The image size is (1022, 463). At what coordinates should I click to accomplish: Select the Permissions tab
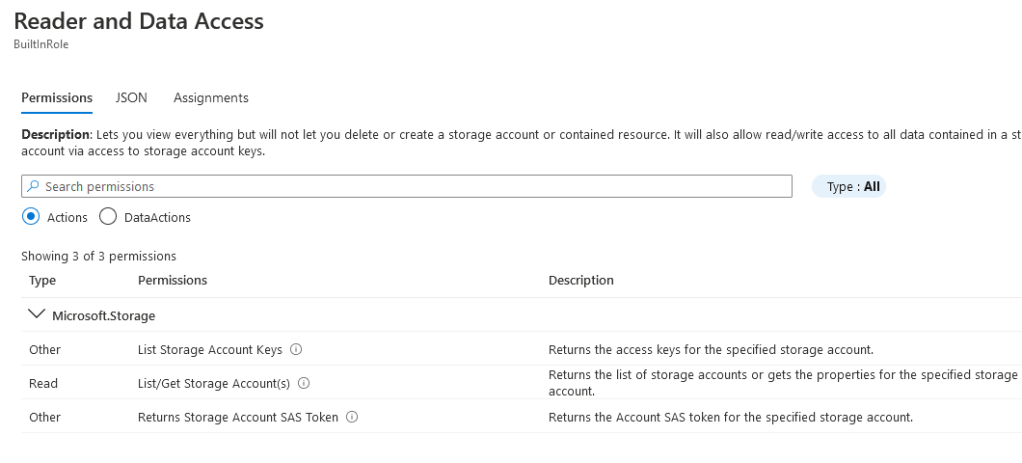tap(57, 98)
